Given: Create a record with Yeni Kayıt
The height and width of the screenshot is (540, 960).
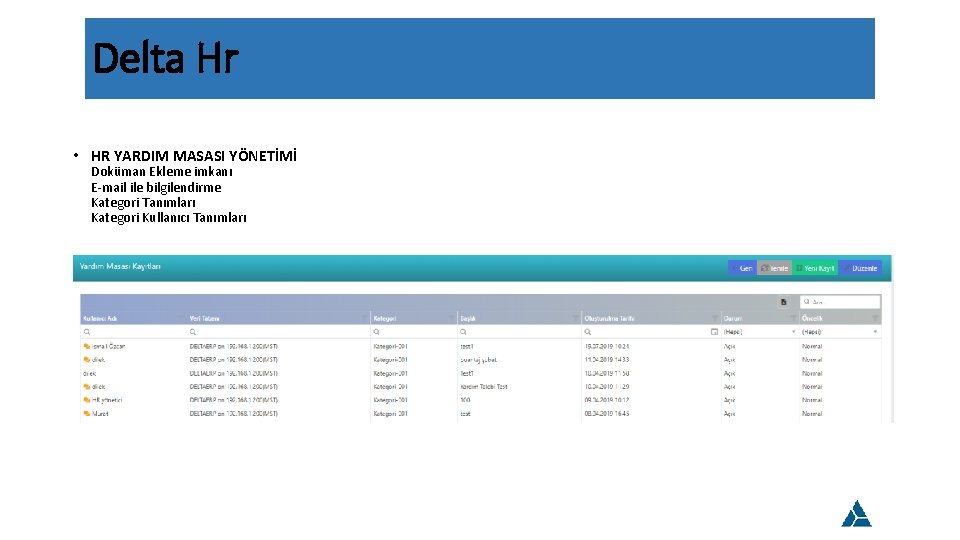Looking at the screenshot, I should (815, 268).
